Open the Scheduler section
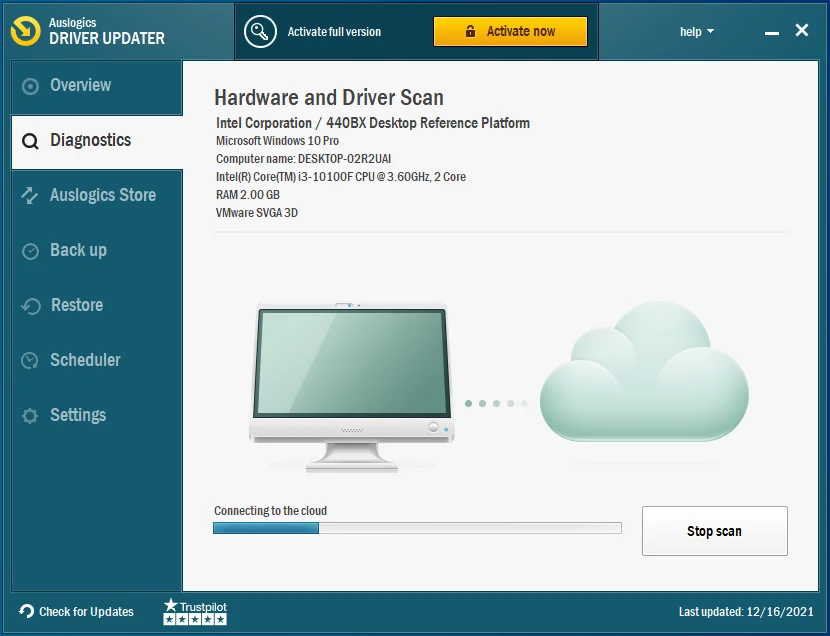This screenshot has height=636, width=830. (97, 361)
